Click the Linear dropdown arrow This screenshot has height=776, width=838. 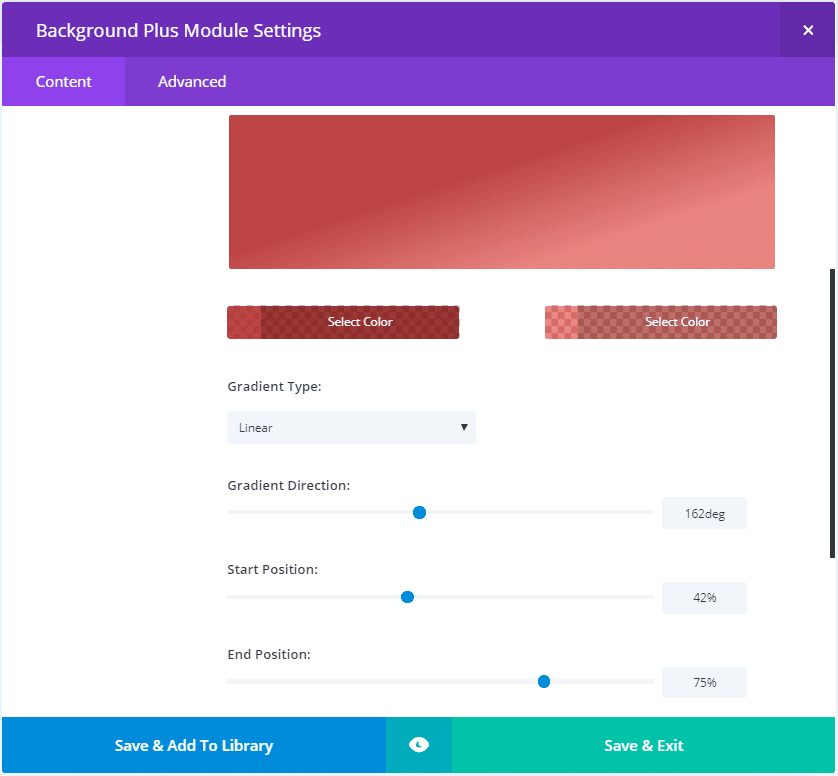pyautogui.click(x=464, y=427)
